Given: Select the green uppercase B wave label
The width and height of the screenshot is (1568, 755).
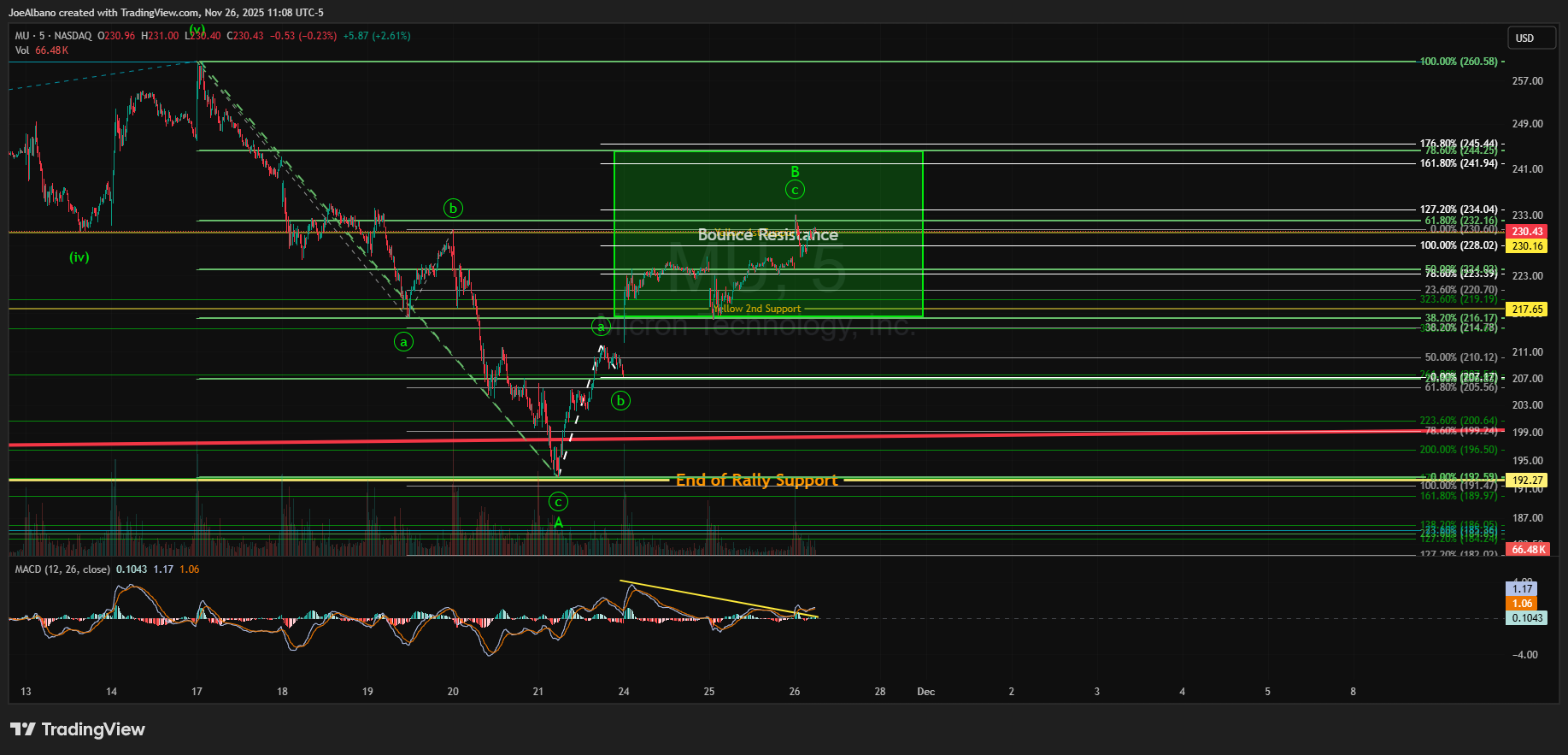Looking at the screenshot, I should pyautogui.click(x=795, y=172).
